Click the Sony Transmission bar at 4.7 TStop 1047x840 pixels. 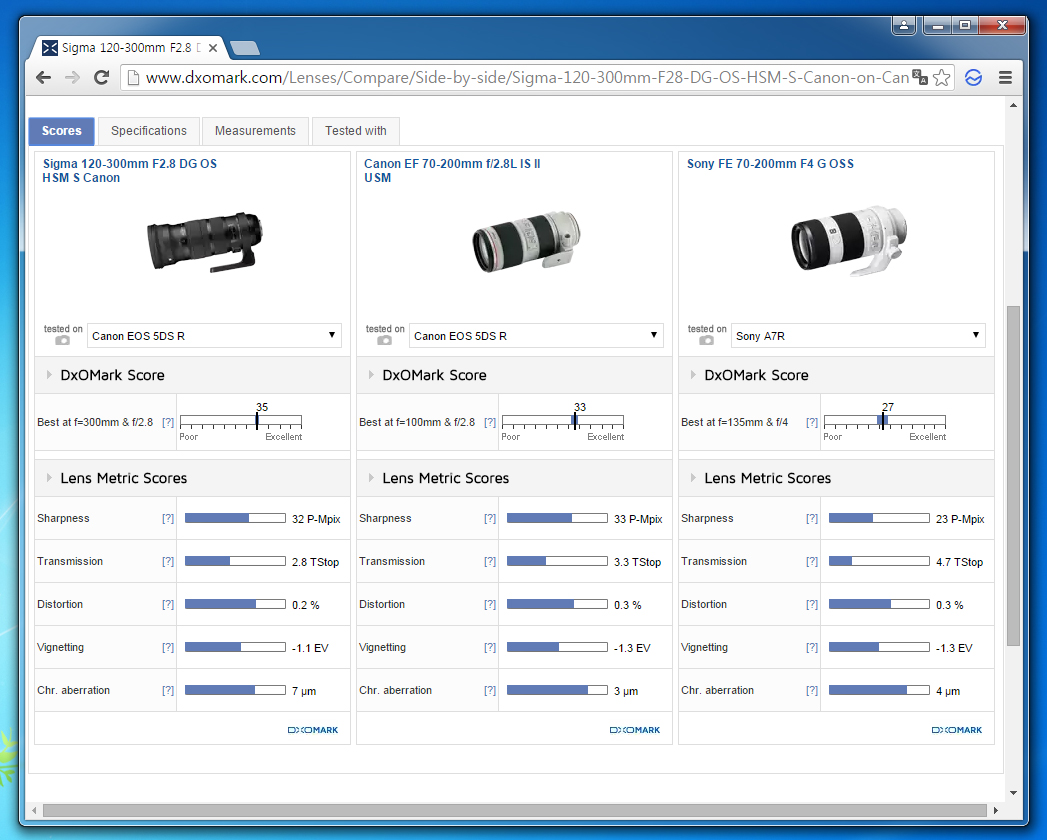(x=879, y=562)
